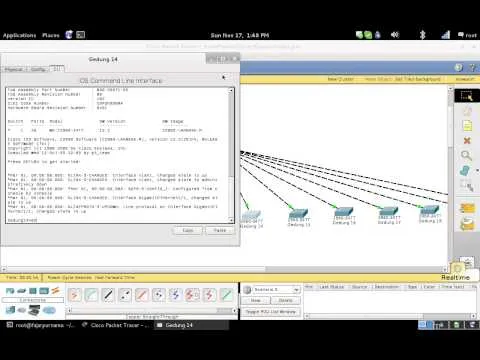Image resolution: width=480 pixels, height=360 pixels.
Task: Choose the Routers device category icon
Action: tap(10, 291)
